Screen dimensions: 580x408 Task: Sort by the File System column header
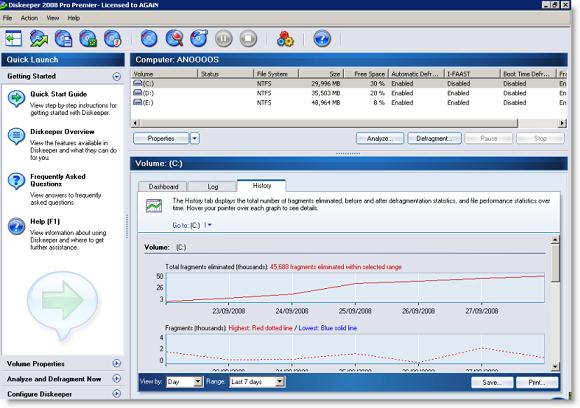point(276,74)
